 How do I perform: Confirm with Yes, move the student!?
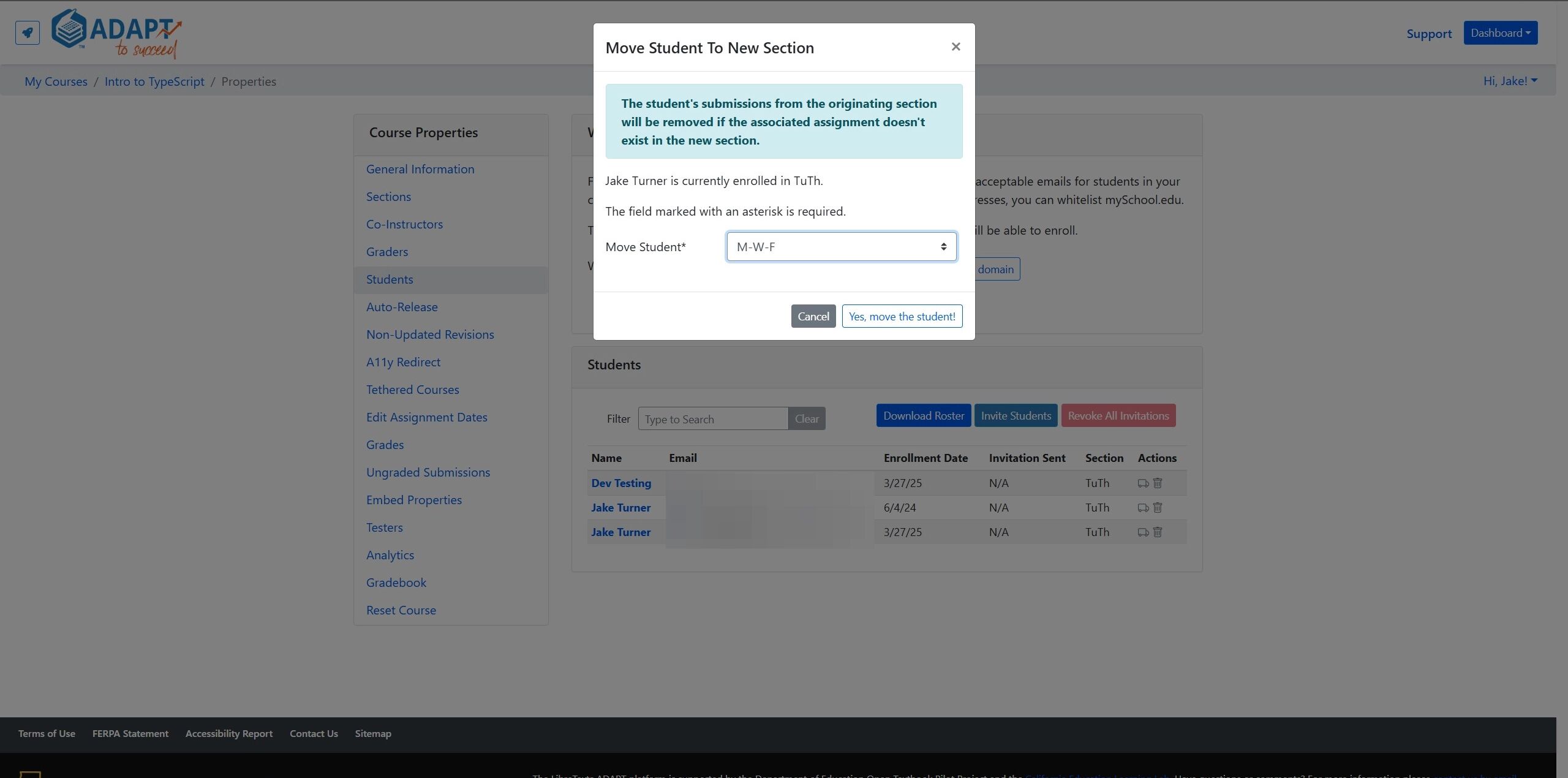click(x=902, y=316)
